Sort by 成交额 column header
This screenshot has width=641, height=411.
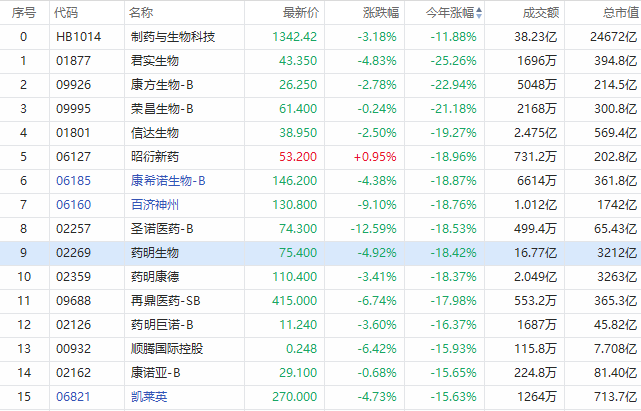pyautogui.click(x=541, y=13)
